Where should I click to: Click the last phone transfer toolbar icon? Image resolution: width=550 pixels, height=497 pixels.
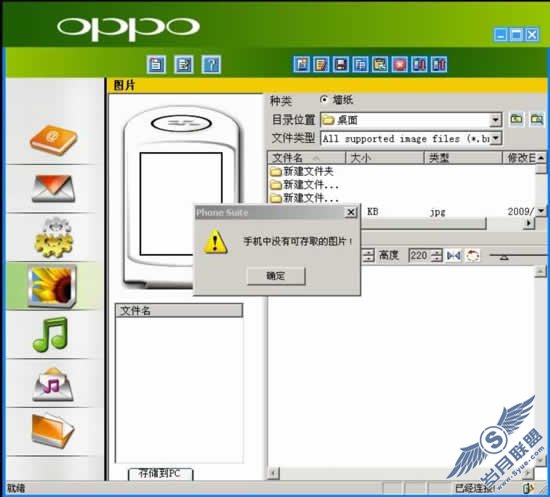(439, 64)
